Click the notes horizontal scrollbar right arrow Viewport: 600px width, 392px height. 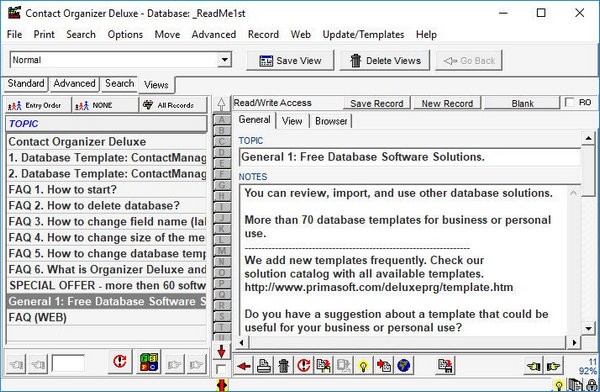[574, 342]
